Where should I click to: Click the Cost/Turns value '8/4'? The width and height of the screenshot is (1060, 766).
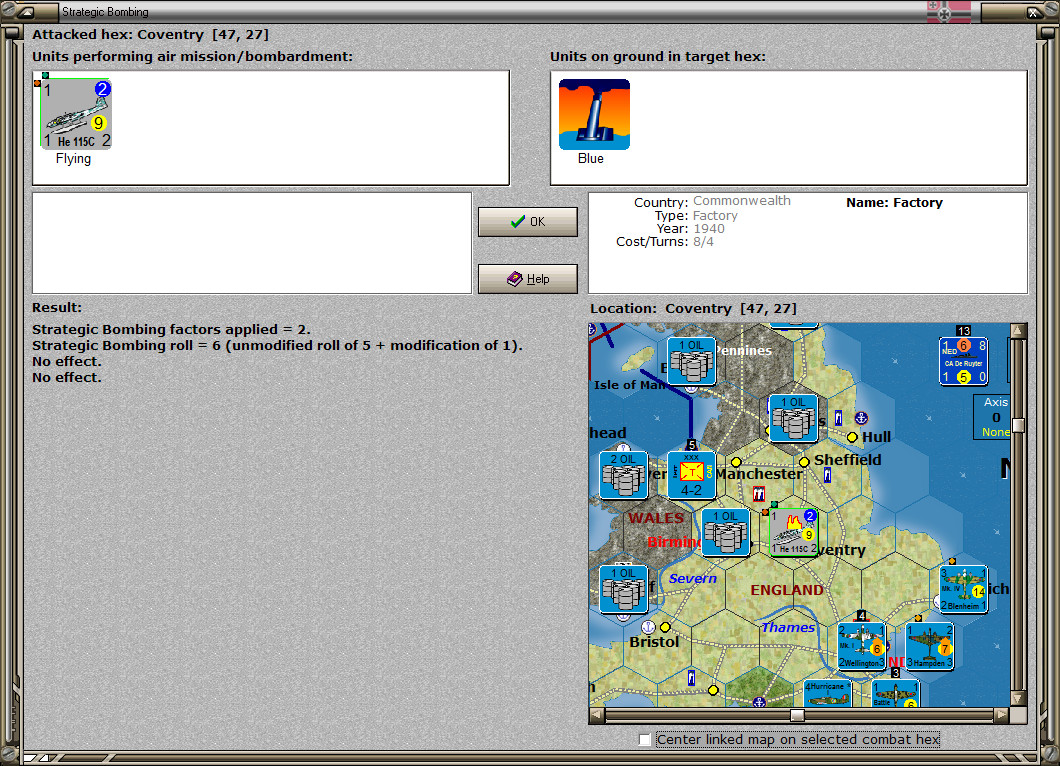pyautogui.click(x=703, y=241)
